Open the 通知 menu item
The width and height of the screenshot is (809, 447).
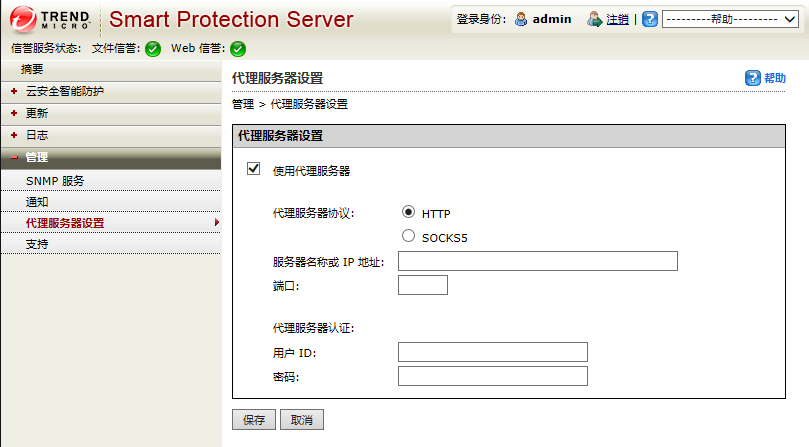pyautogui.click(x=37, y=202)
